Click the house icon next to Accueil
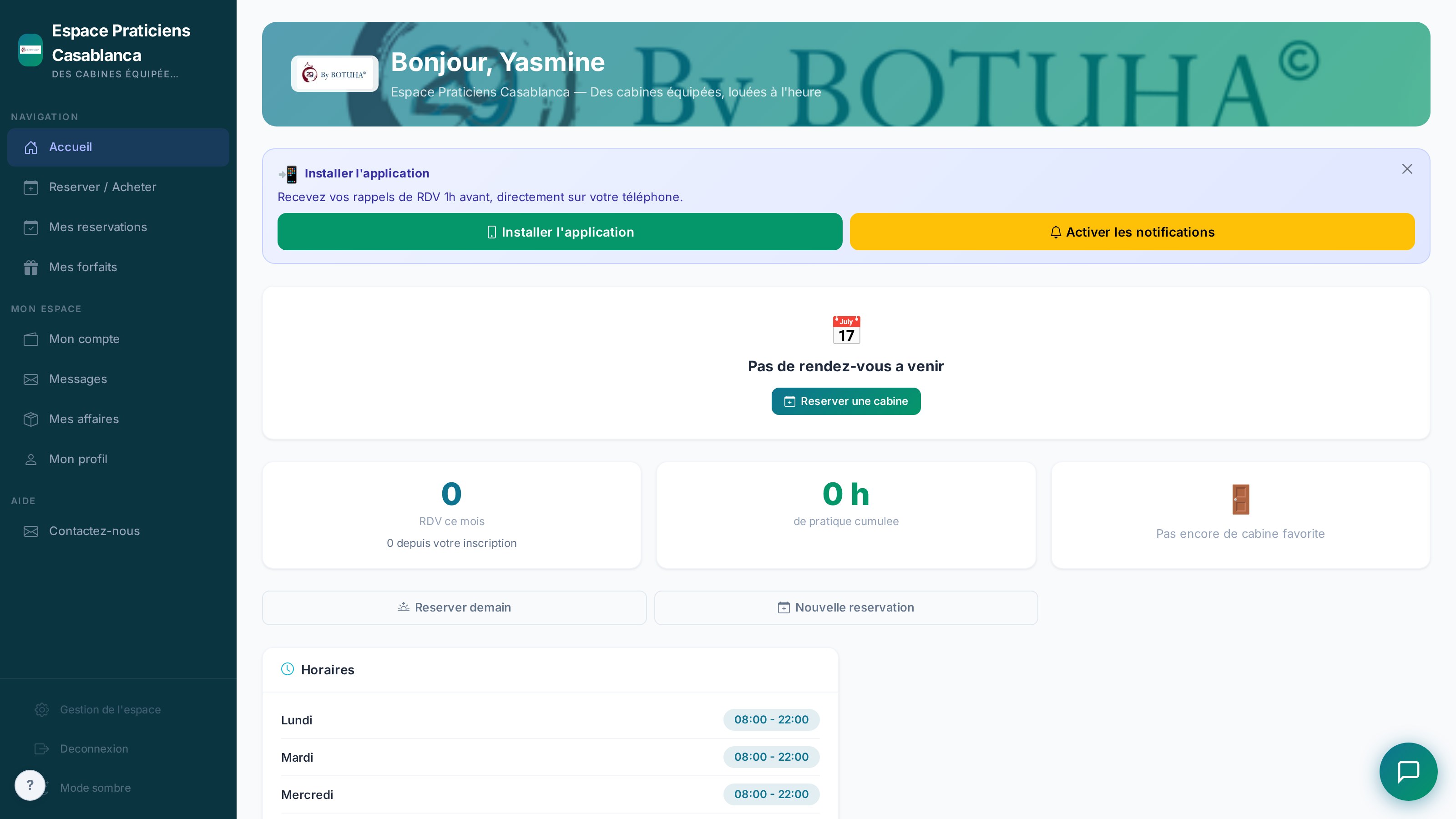 tap(31, 147)
